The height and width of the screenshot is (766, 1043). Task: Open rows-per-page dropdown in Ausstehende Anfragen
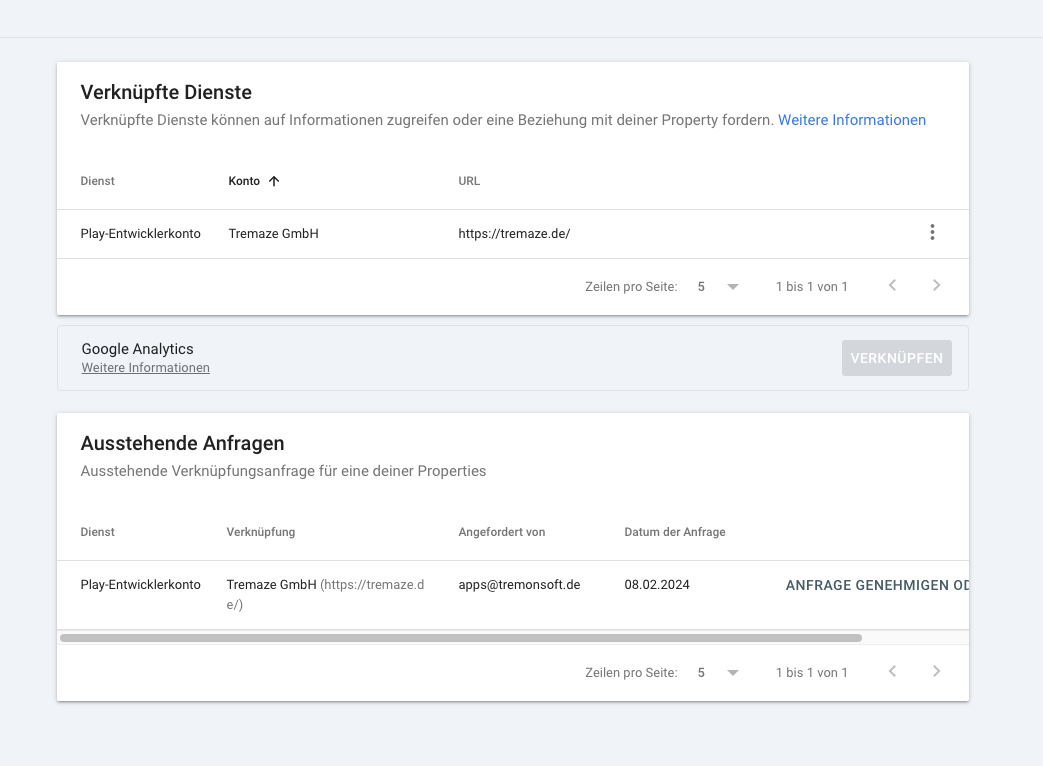[718, 673]
